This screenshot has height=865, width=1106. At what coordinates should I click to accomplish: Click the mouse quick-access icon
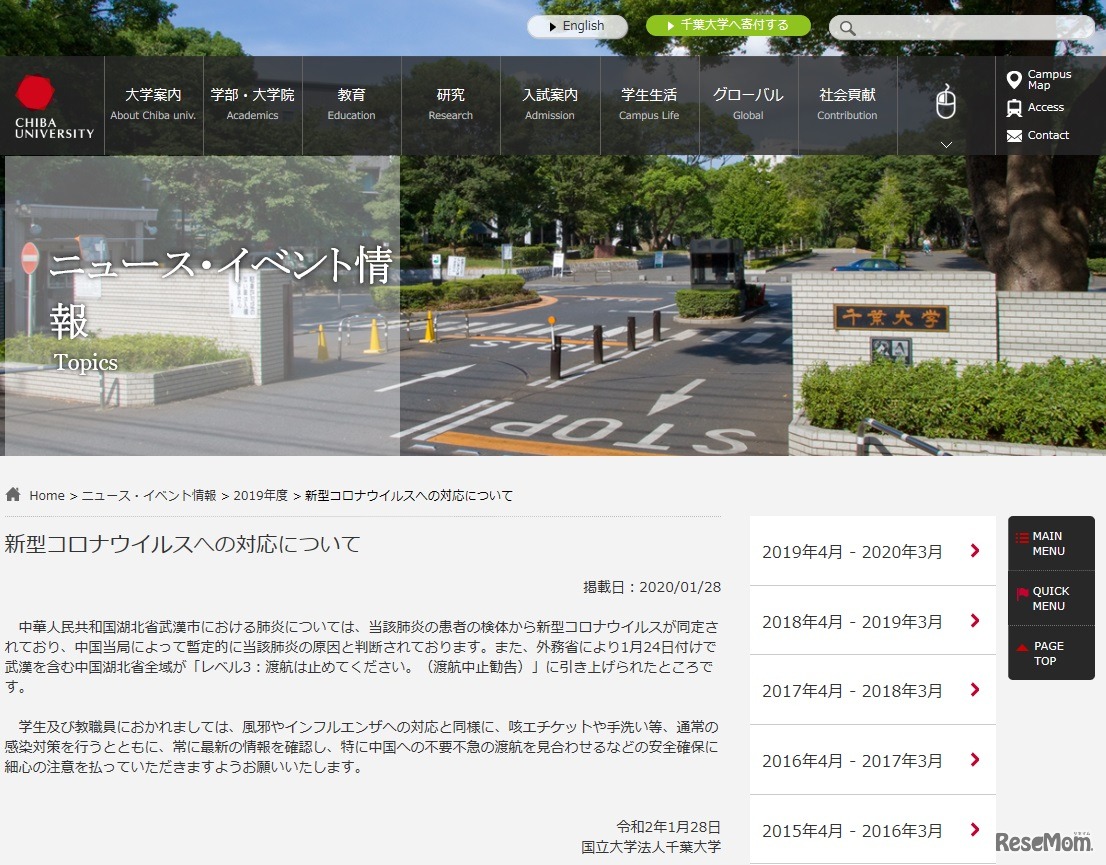click(944, 100)
